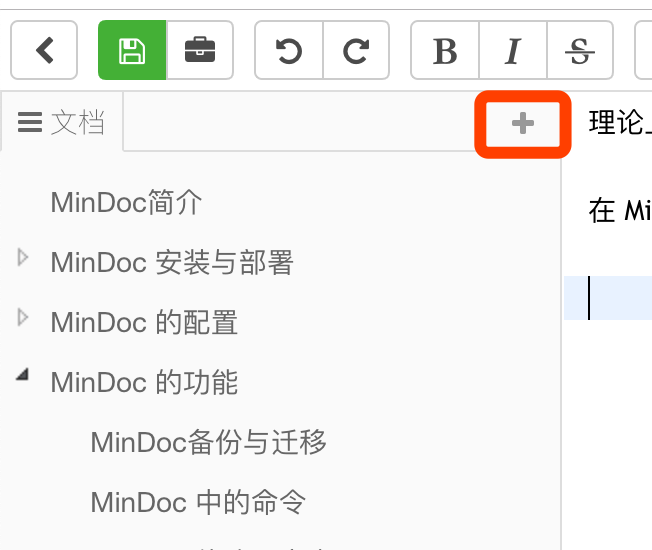
Task: Toggle bold formatting
Action: pos(445,50)
